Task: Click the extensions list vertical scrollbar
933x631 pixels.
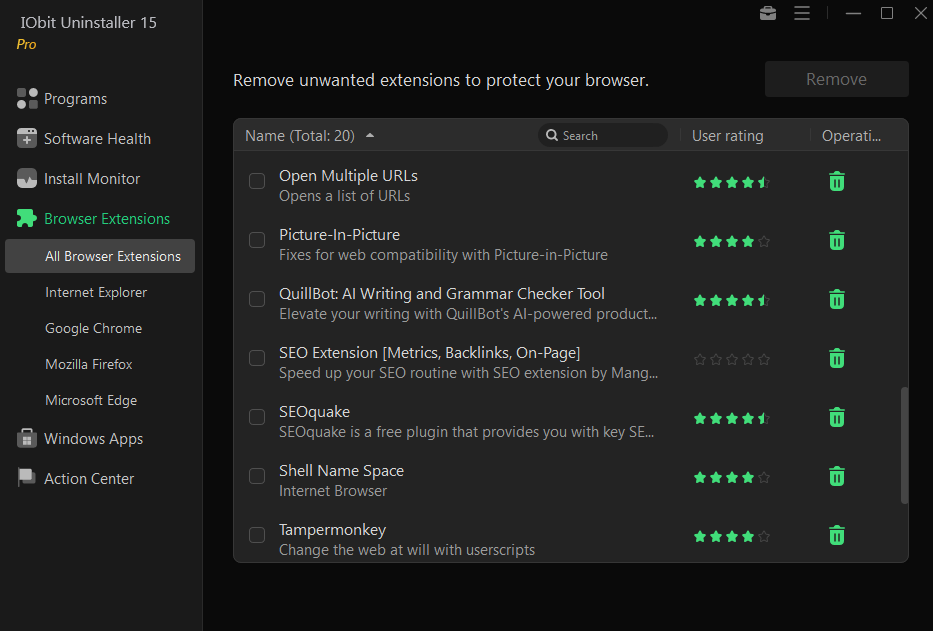Action: pyautogui.click(x=904, y=445)
